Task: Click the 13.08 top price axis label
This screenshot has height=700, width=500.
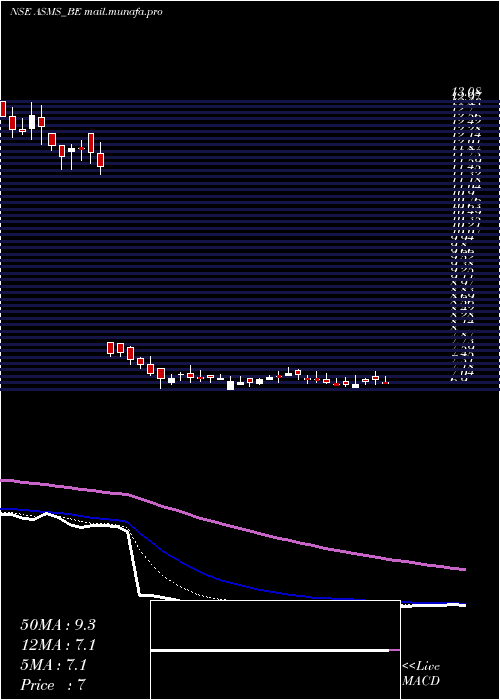Action: [466, 92]
